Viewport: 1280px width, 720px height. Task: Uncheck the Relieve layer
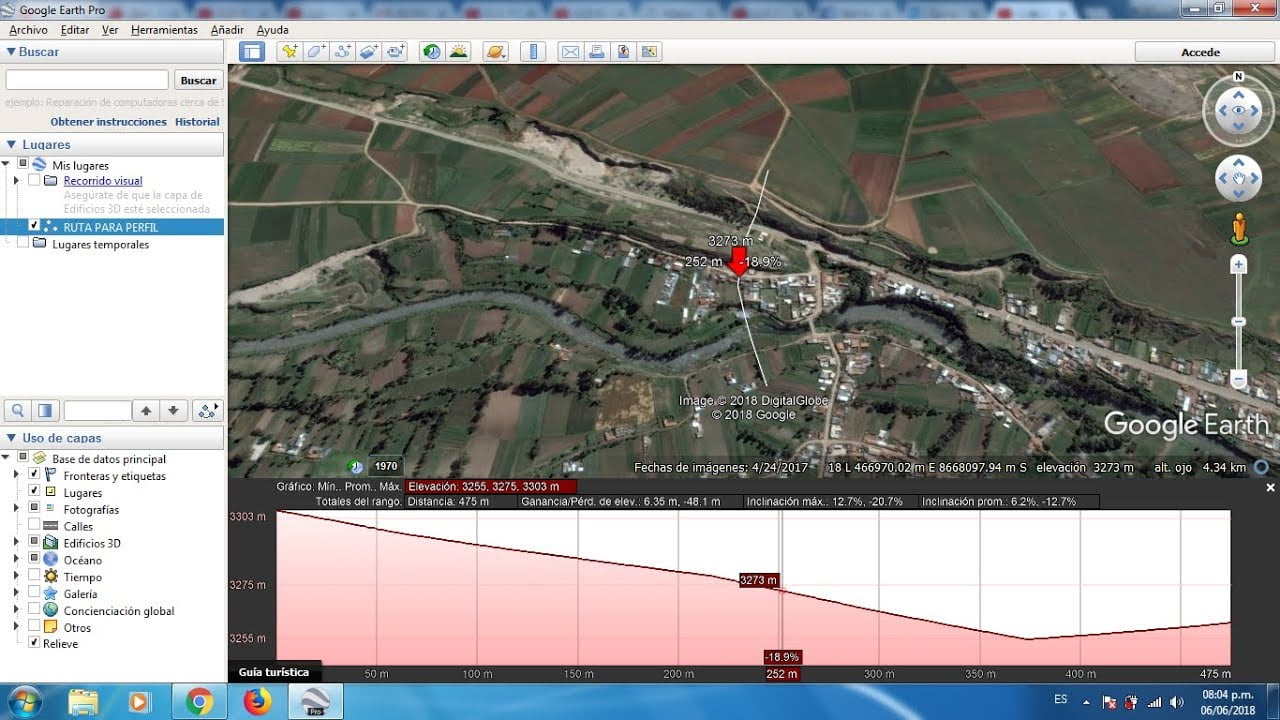pos(35,643)
